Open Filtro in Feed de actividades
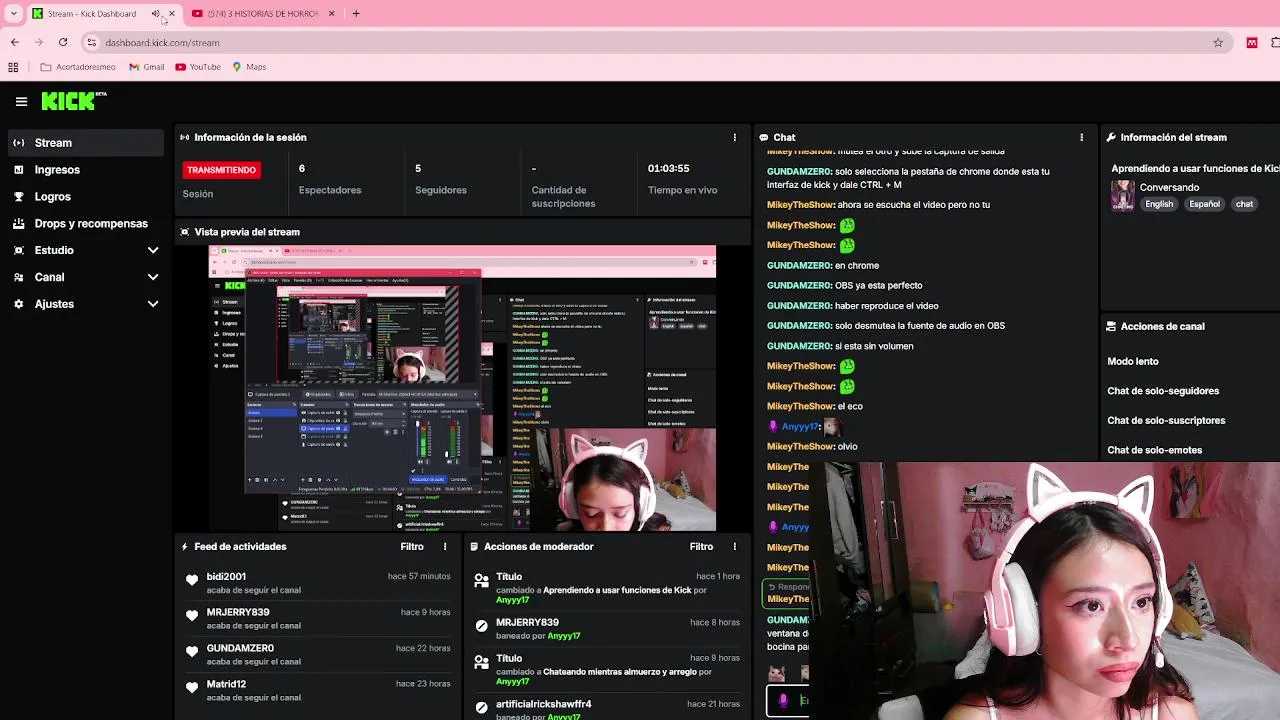Image resolution: width=1280 pixels, height=720 pixels. tap(412, 546)
